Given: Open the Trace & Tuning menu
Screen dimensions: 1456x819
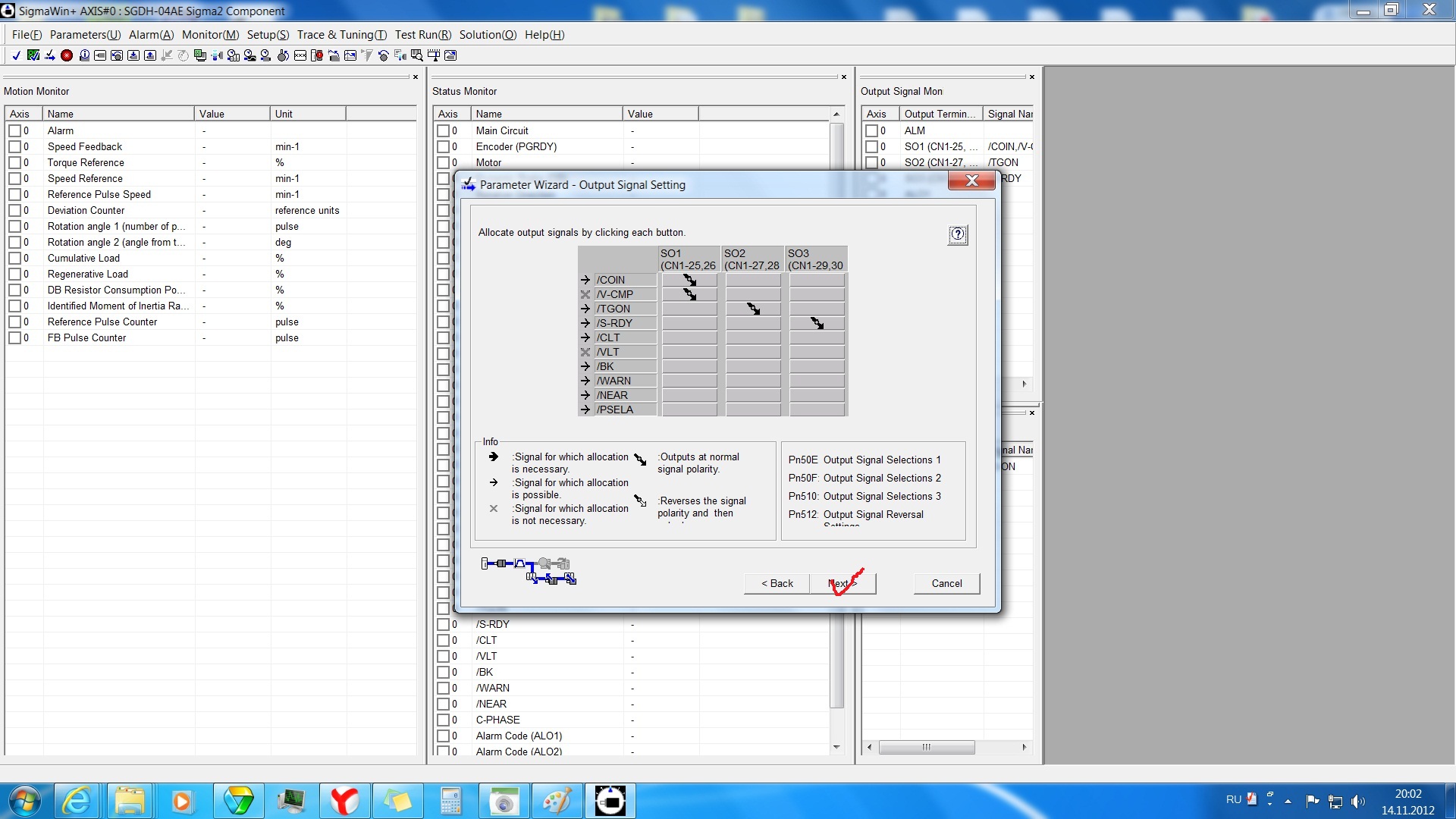Looking at the screenshot, I should tap(341, 35).
